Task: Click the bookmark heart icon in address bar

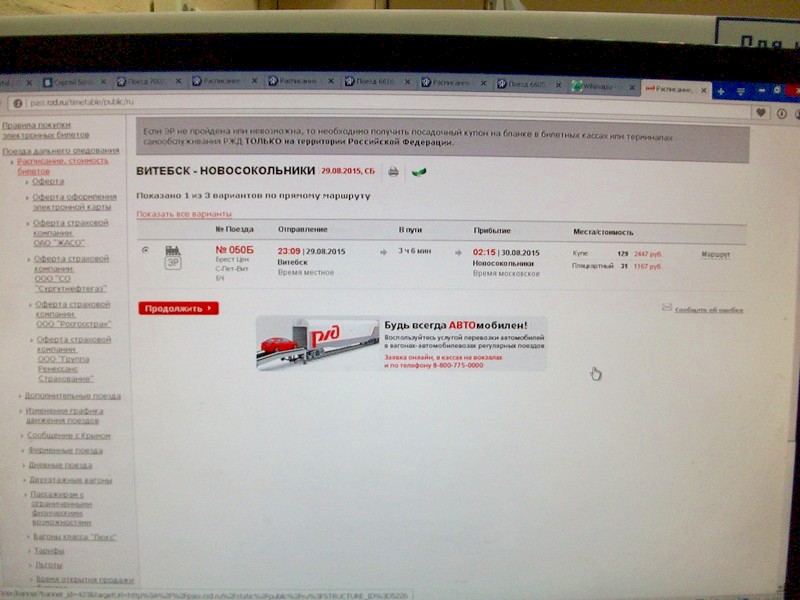Action: [x=759, y=114]
